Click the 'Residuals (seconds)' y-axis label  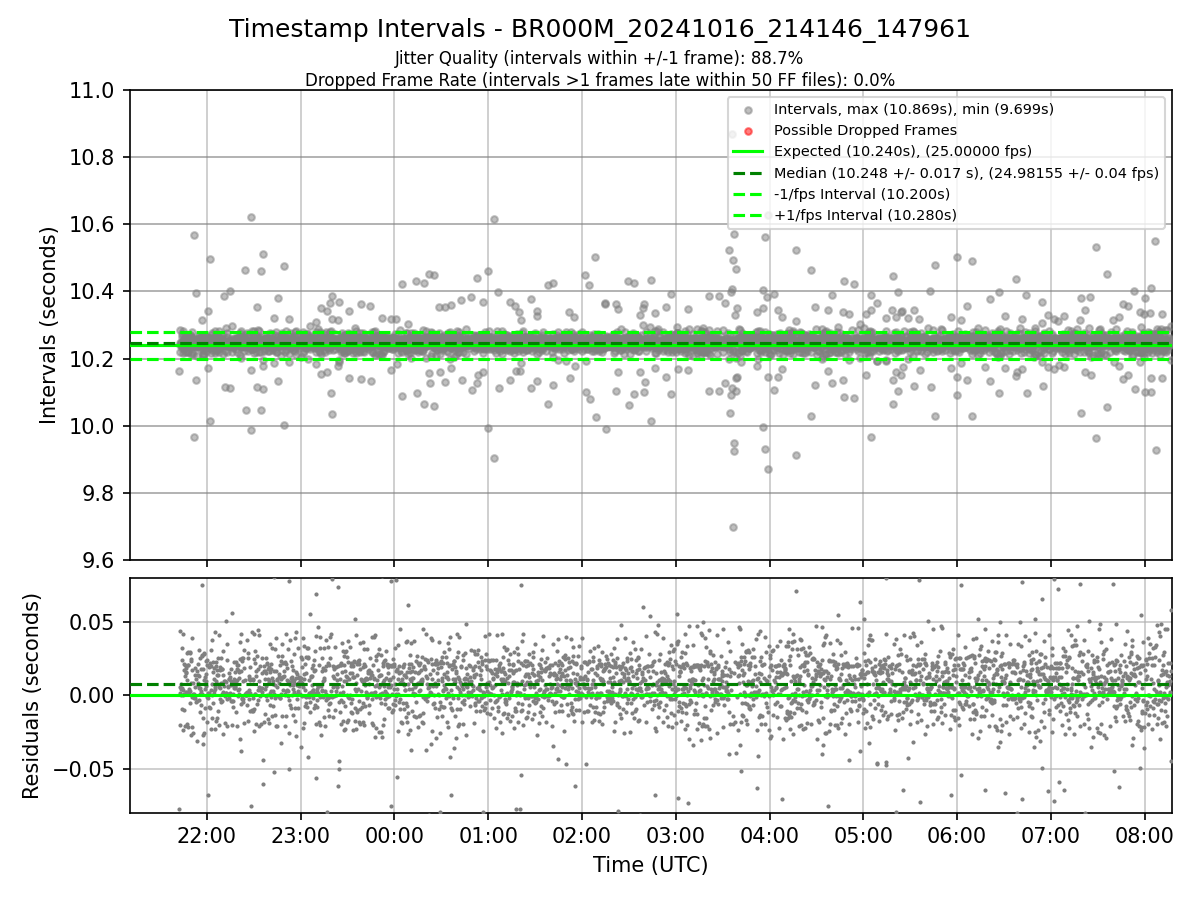[x=31, y=696]
